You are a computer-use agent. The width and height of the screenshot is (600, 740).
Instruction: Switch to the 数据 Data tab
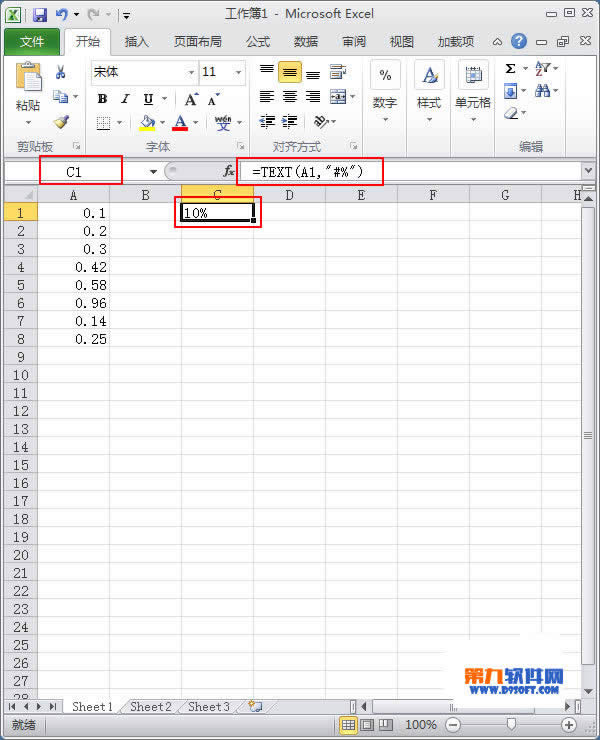click(x=305, y=42)
